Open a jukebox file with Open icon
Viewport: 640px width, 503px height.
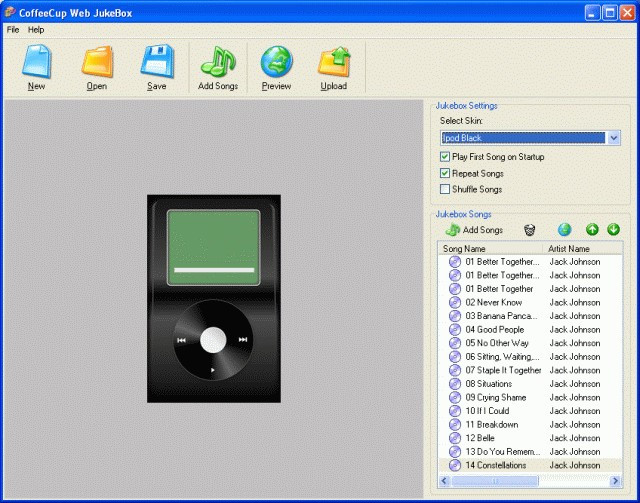(x=97, y=61)
